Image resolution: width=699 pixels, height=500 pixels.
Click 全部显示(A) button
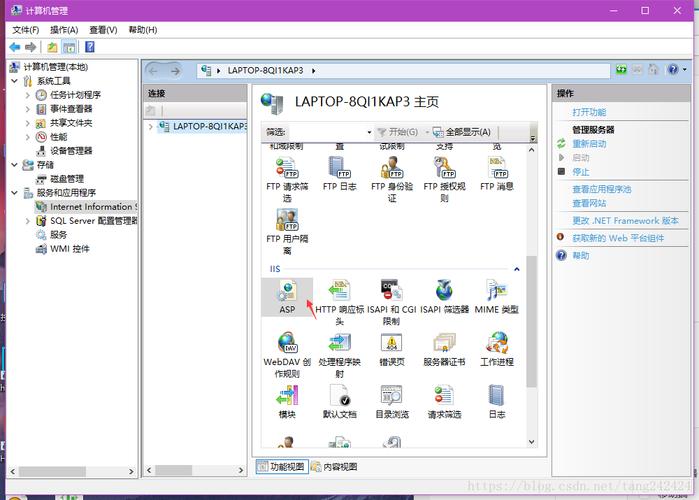462,132
